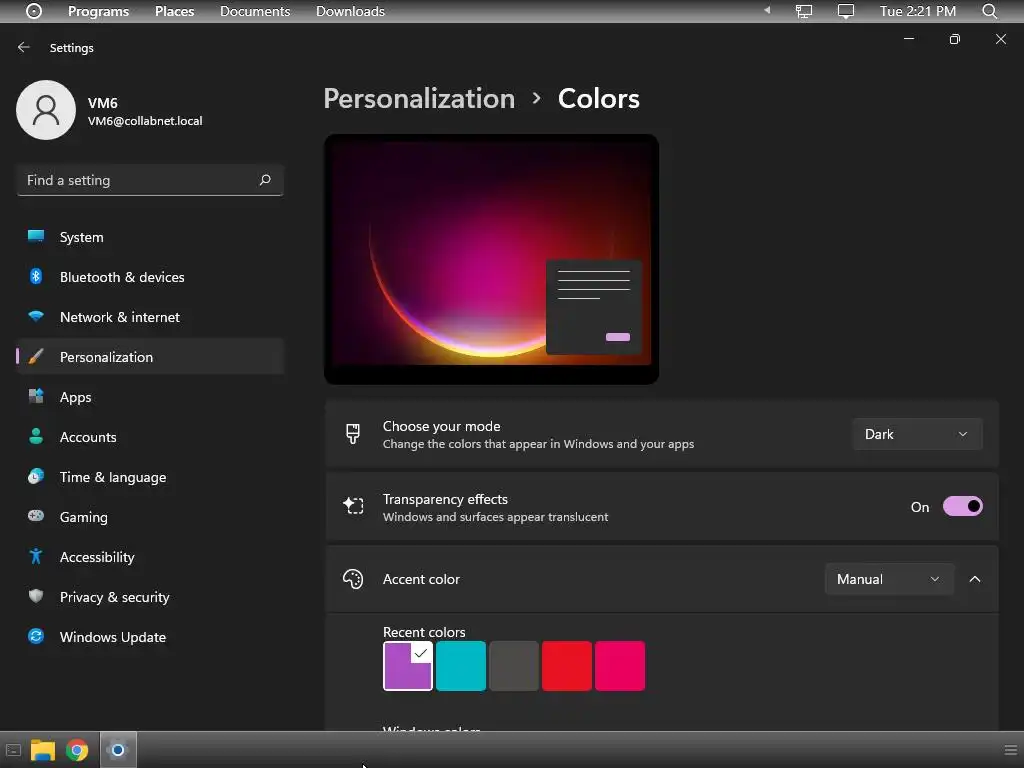Screen dimensions: 1024x768
Task: Click the Accounts person icon in sidebar
Action: tap(36, 436)
